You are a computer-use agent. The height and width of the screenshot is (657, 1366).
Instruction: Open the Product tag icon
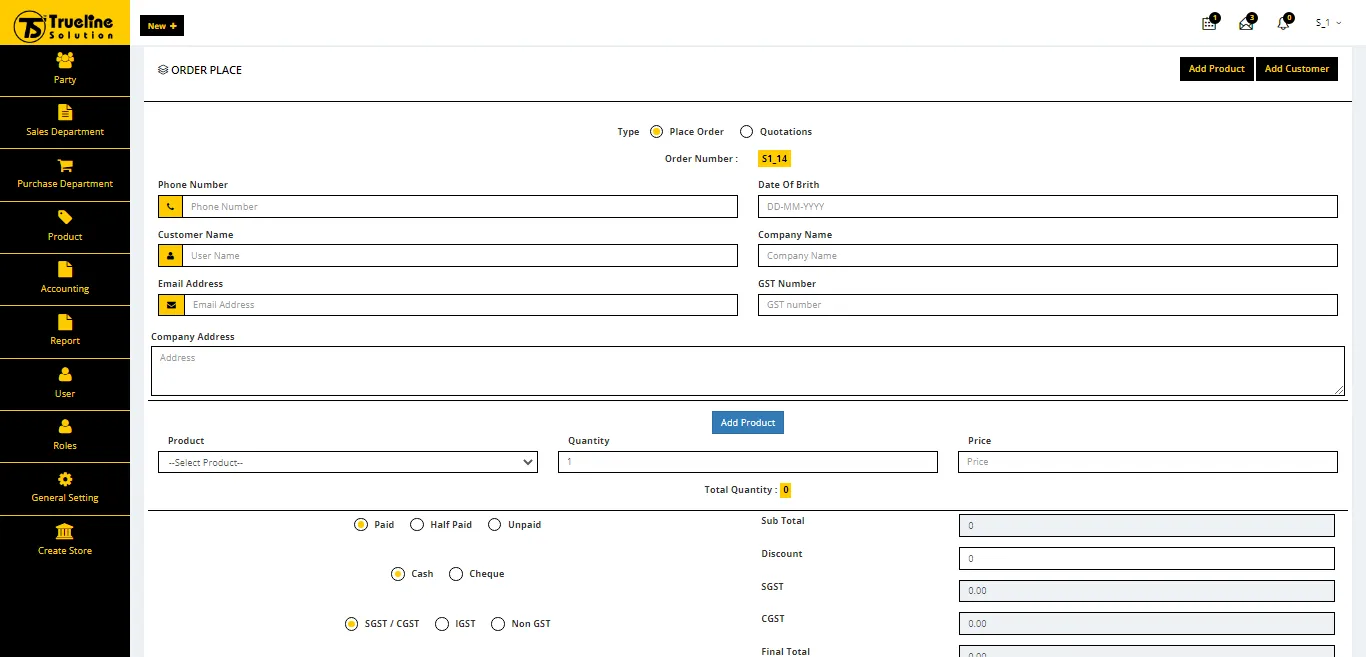65,217
